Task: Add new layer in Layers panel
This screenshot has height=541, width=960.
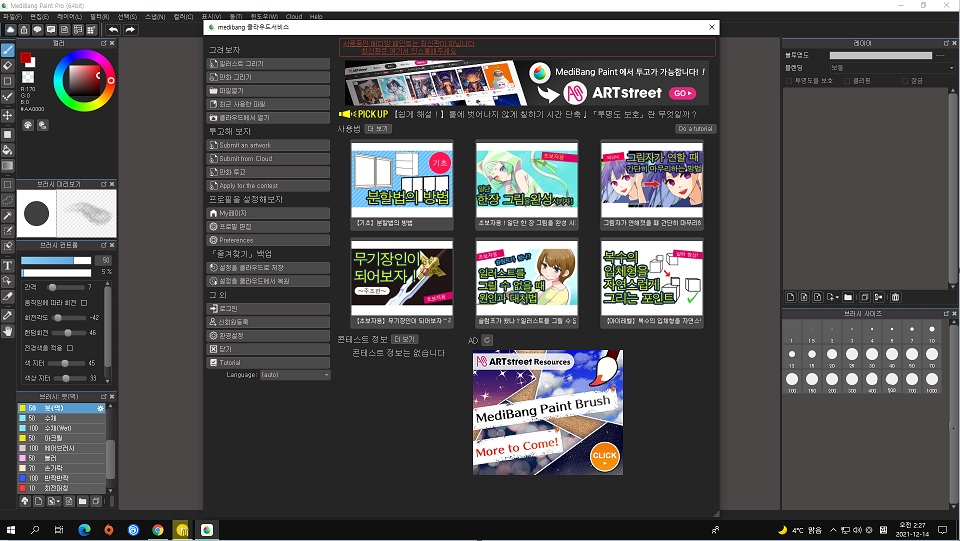Action: click(x=790, y=297)
